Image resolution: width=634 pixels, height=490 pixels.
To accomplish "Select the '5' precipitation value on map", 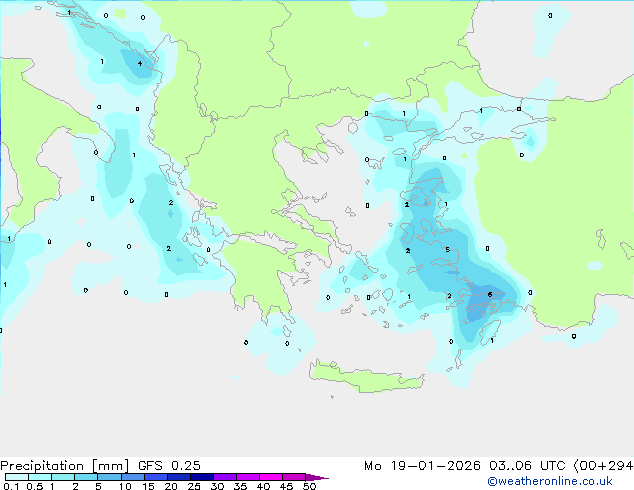I will tap(447, 249).
